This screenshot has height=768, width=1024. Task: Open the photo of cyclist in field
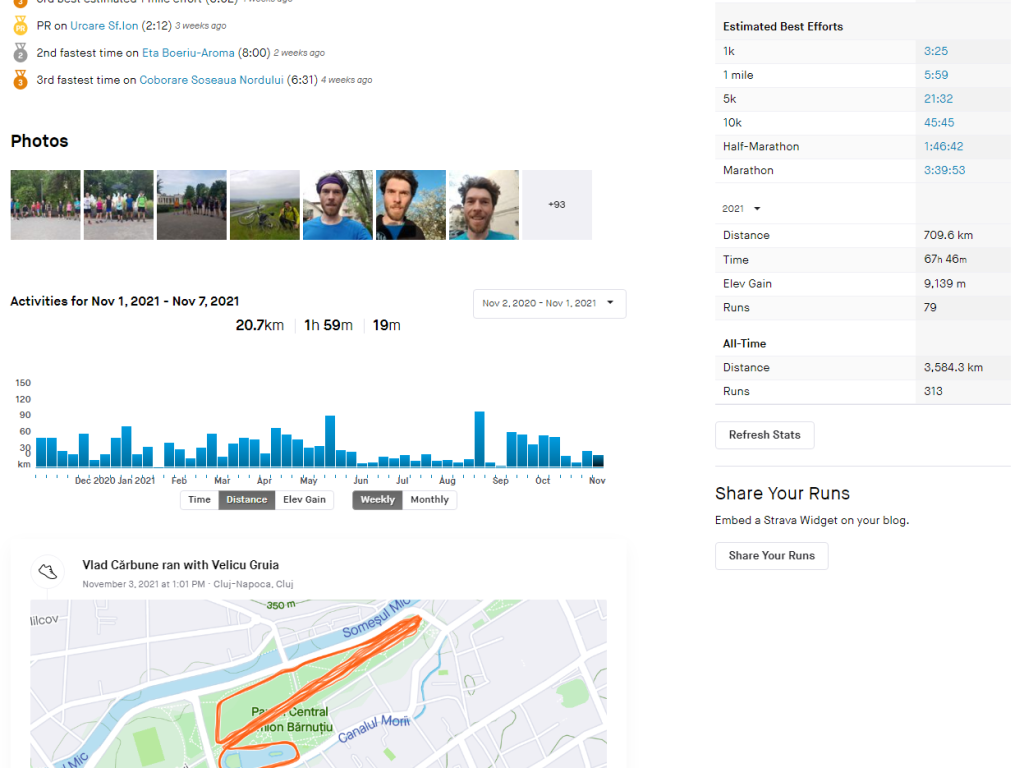[265, 205]
